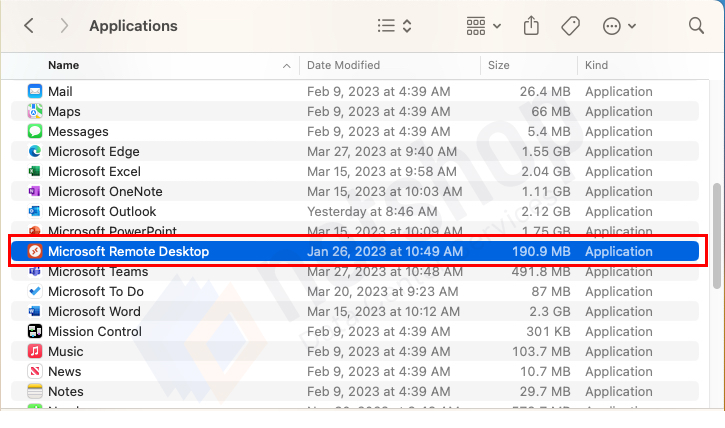Click the Microsoft Remote Desktop name text

coord(129,251)
